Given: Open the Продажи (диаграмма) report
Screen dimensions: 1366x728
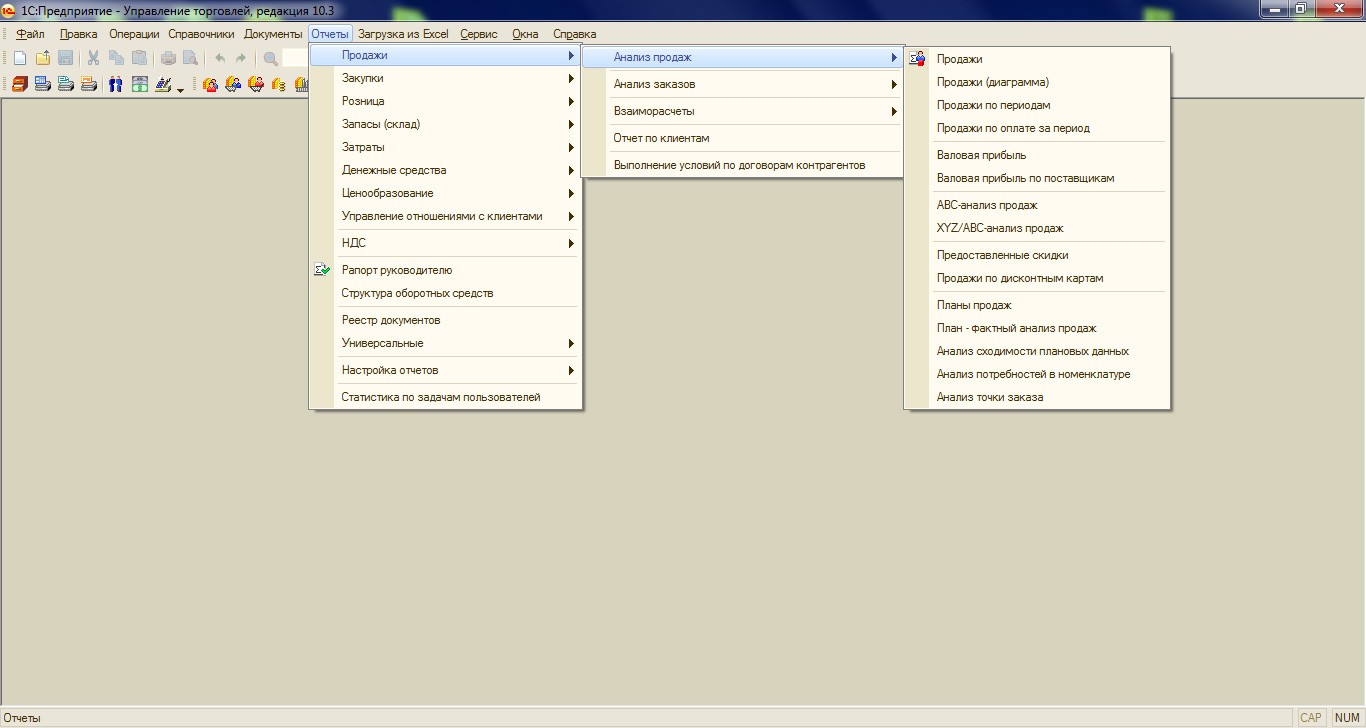Looking at the screenshot, I should coord(1037,82).
